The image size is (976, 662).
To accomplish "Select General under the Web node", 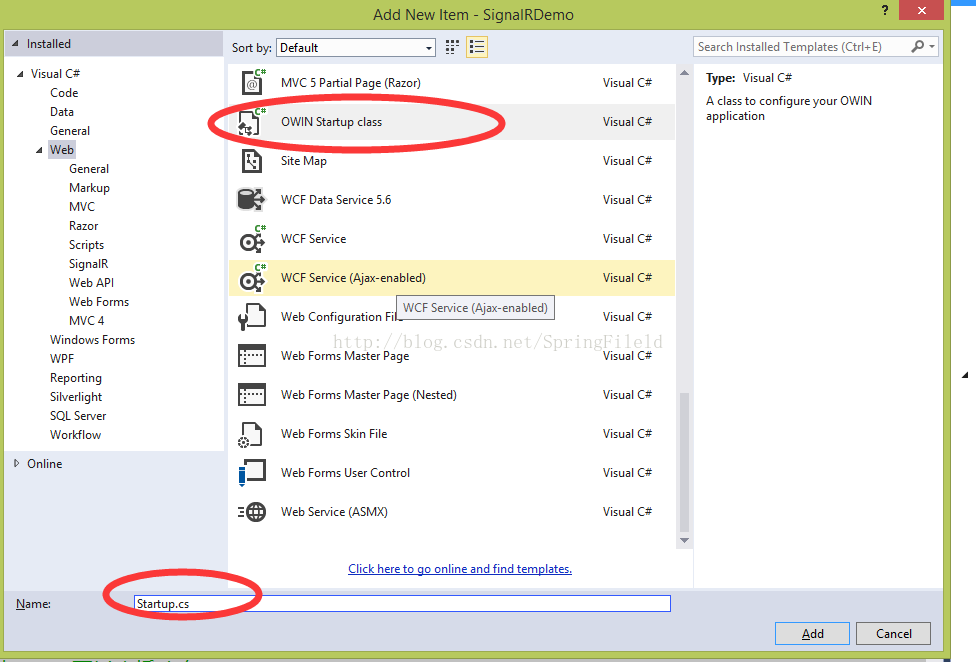I will [89, 169].
